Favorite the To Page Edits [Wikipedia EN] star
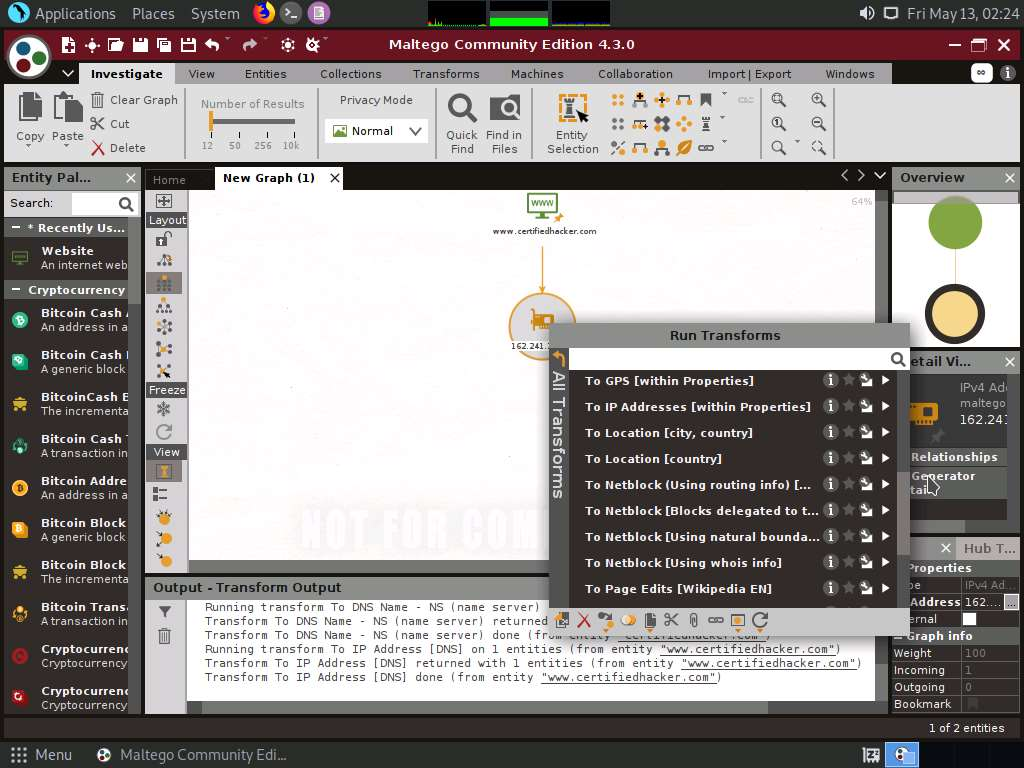Screen dimensions: 1024x768 (848, 588)
